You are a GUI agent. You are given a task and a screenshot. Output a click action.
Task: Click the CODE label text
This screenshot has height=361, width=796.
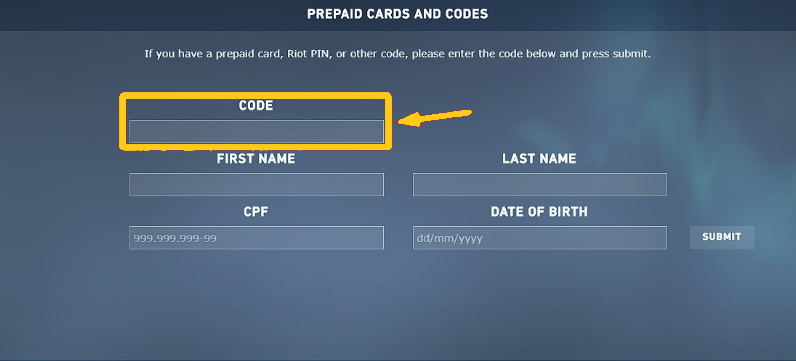[256, 106]
